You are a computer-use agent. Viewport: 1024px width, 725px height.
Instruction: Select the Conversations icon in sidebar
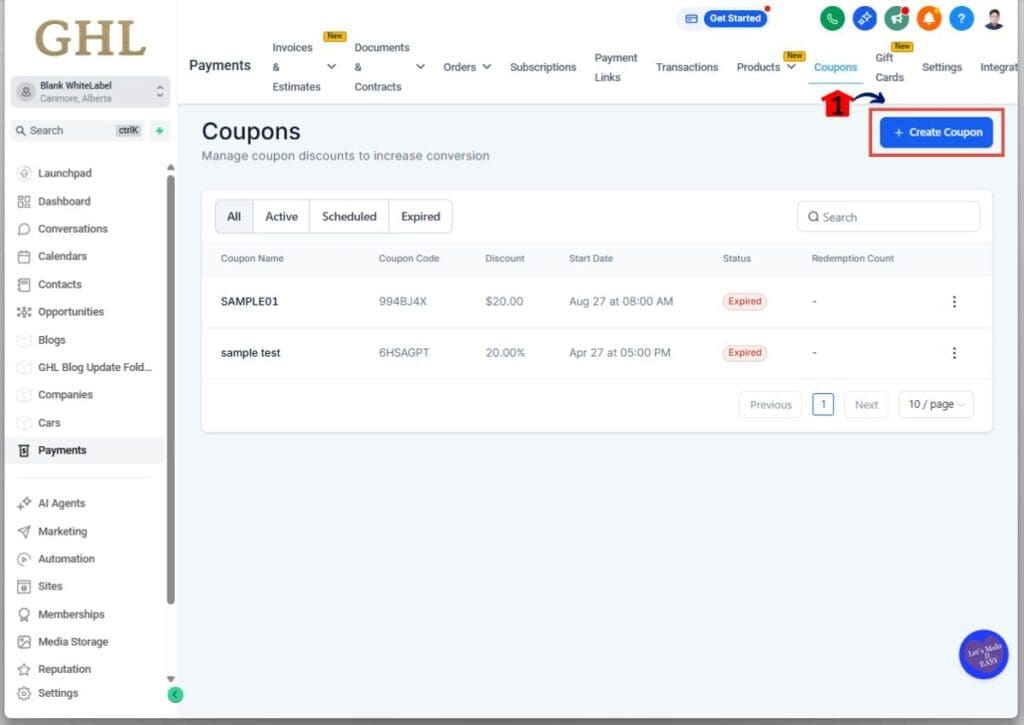point(22,228)
